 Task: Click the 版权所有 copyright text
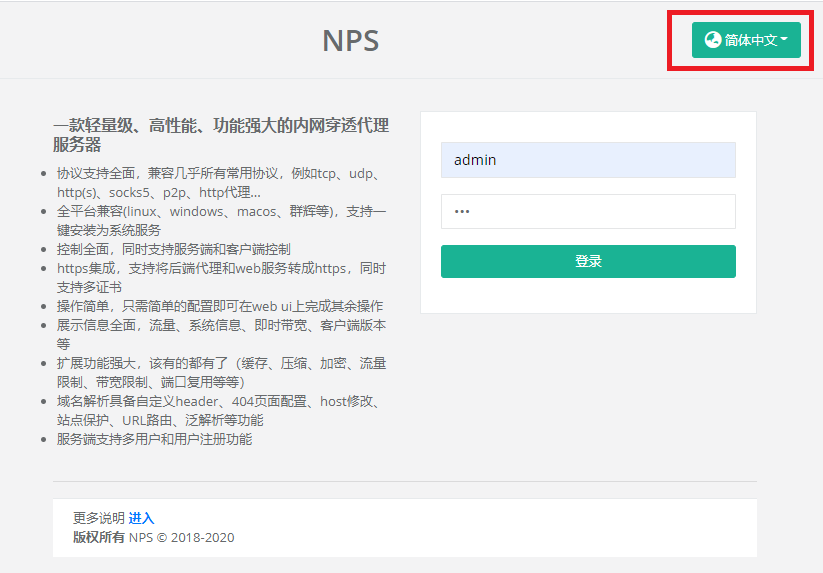pyautogui.click(x=99, y=537)
